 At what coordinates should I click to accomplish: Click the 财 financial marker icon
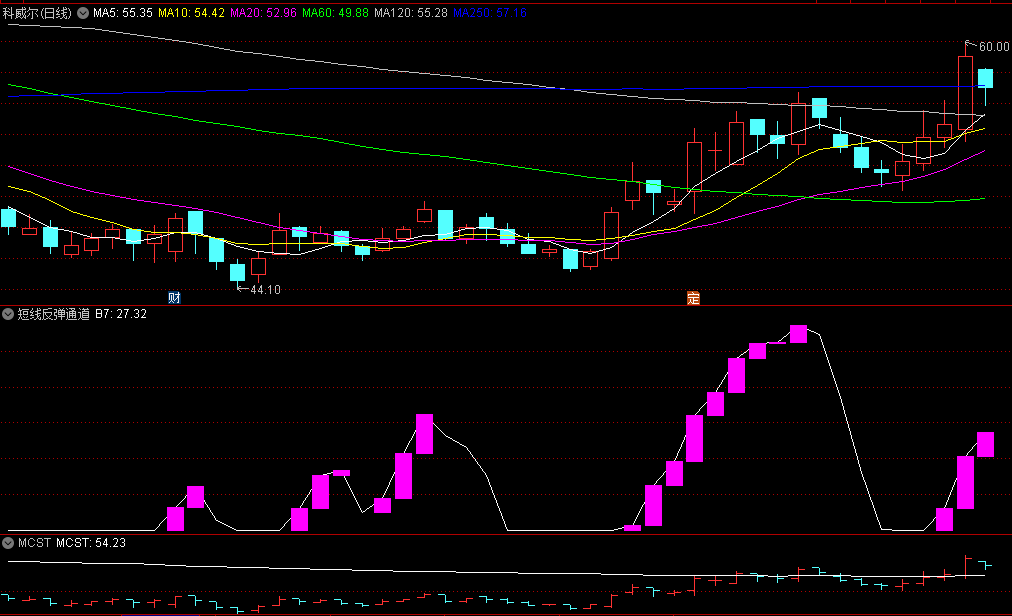click(174, 298)
